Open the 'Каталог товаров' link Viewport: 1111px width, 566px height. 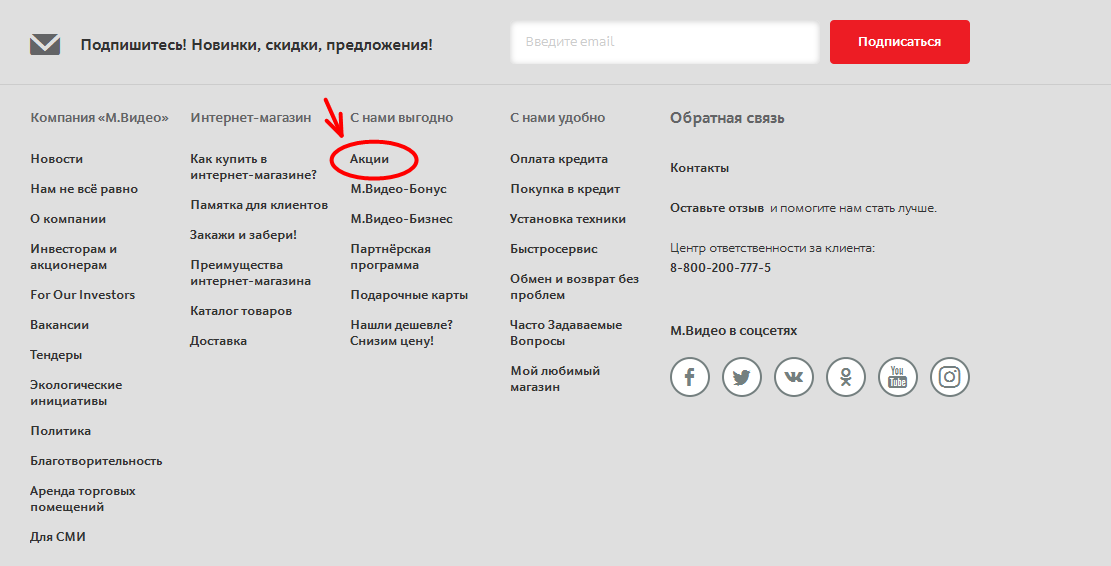[241, 310]
